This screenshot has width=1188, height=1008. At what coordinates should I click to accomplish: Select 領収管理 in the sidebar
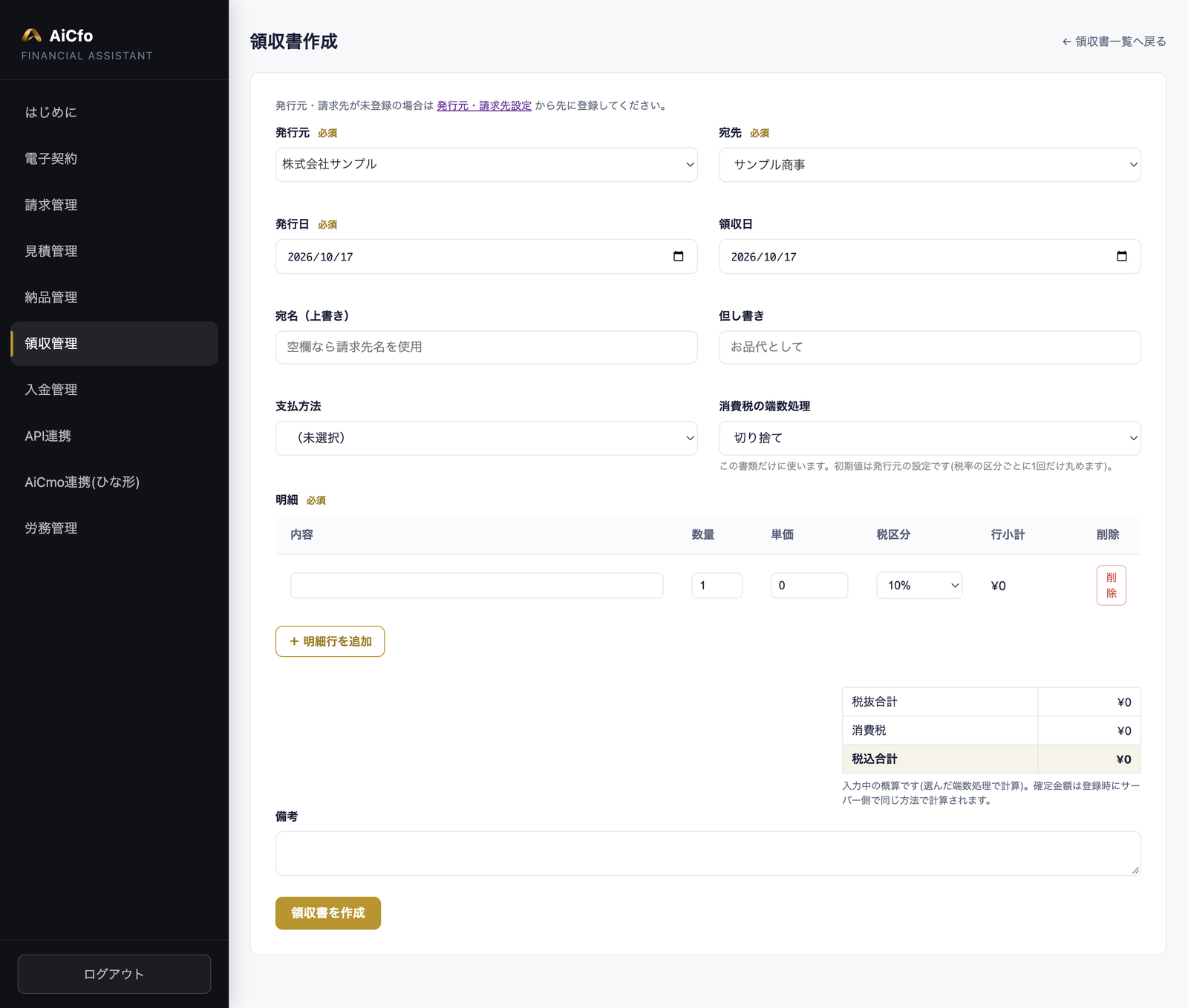[114, 344]
